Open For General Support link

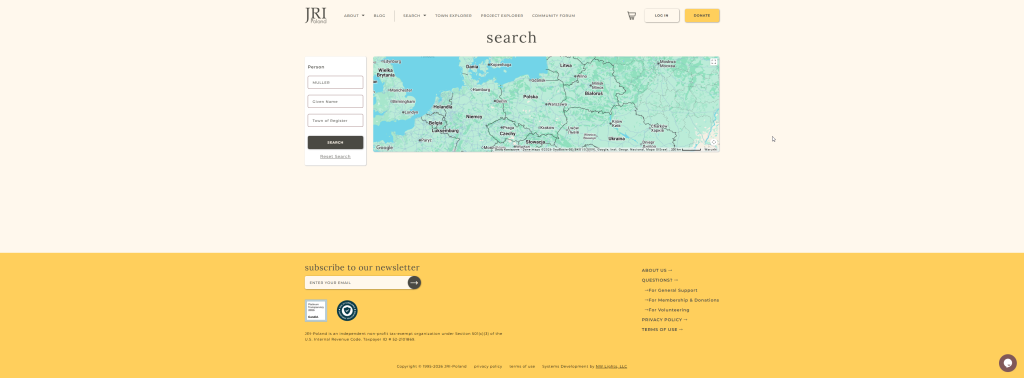pos(671,290)
